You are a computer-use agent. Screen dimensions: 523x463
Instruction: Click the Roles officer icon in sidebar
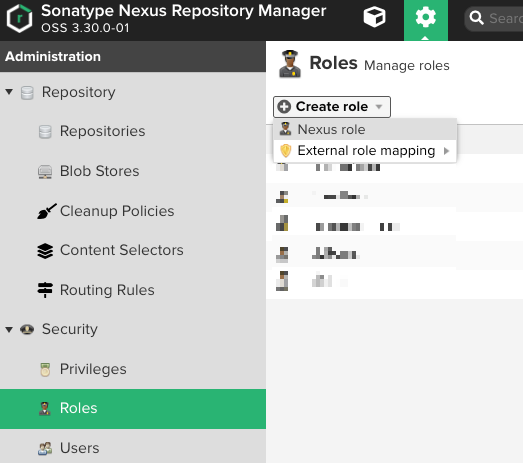tap(44, 409)
